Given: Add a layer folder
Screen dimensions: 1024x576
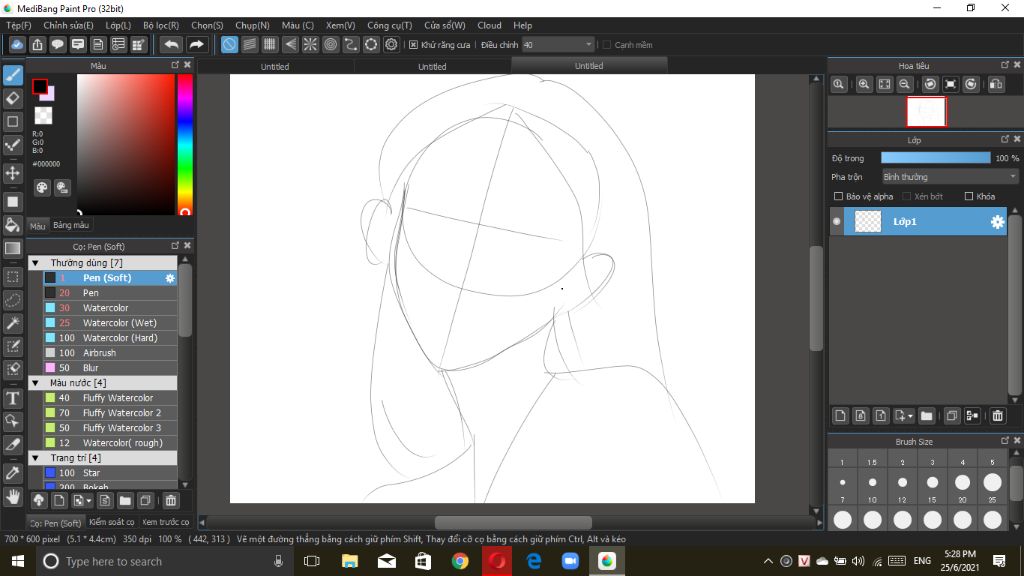Looking at the screenshot, I should tap(926, 416).
